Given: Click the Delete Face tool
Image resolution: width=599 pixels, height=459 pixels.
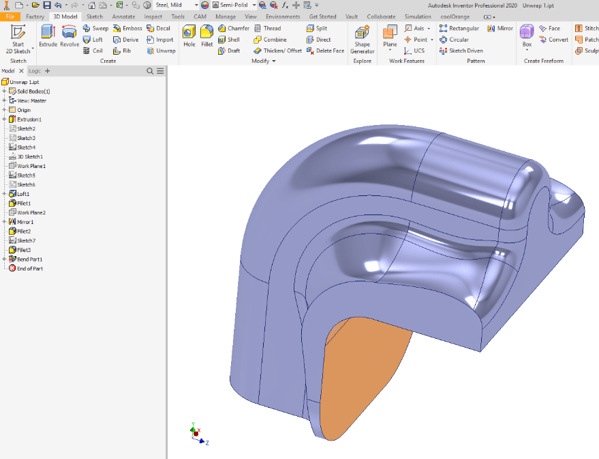Looking at the screenshot, I should 325,50.
